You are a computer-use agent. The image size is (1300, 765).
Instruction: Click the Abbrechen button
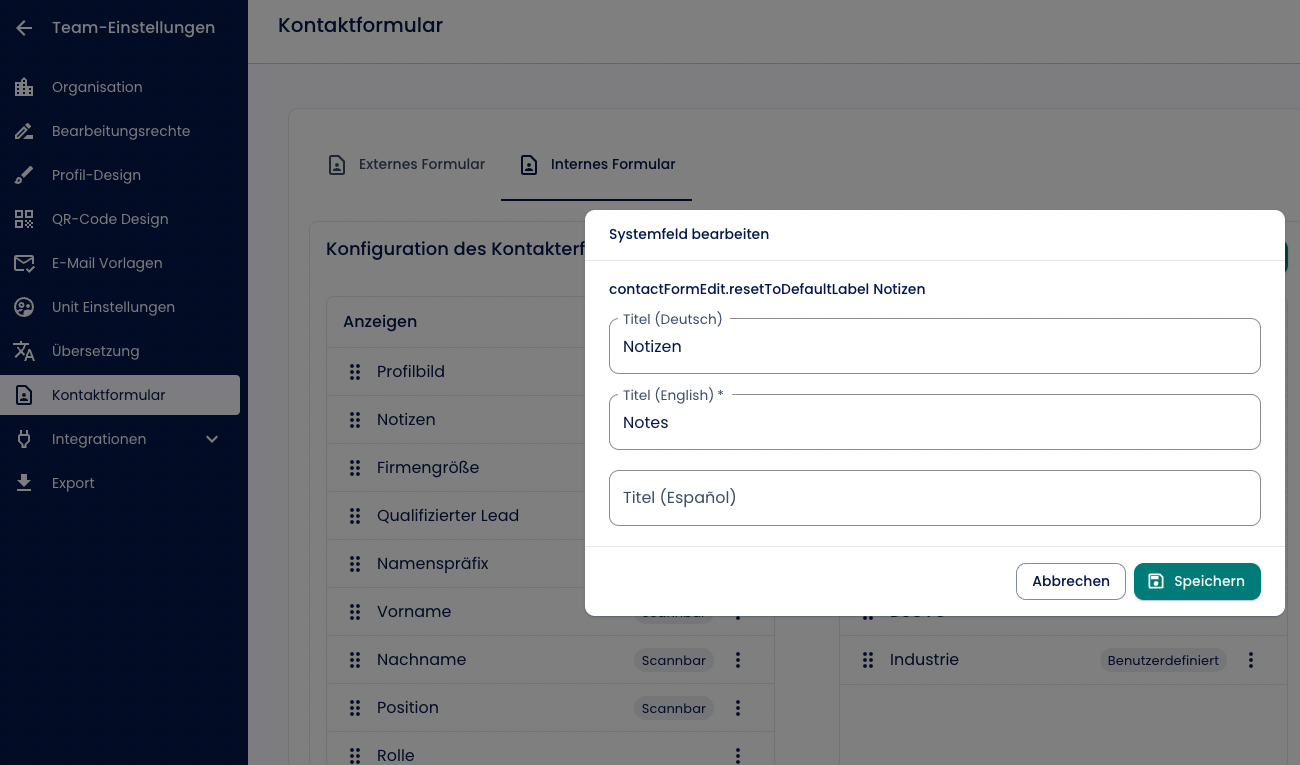(1071, 581)
